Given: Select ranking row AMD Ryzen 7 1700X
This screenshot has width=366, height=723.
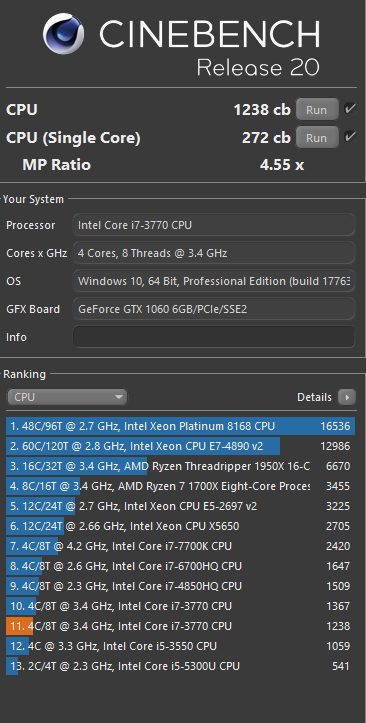Looking at the screenshot, I should coord(180,486).
